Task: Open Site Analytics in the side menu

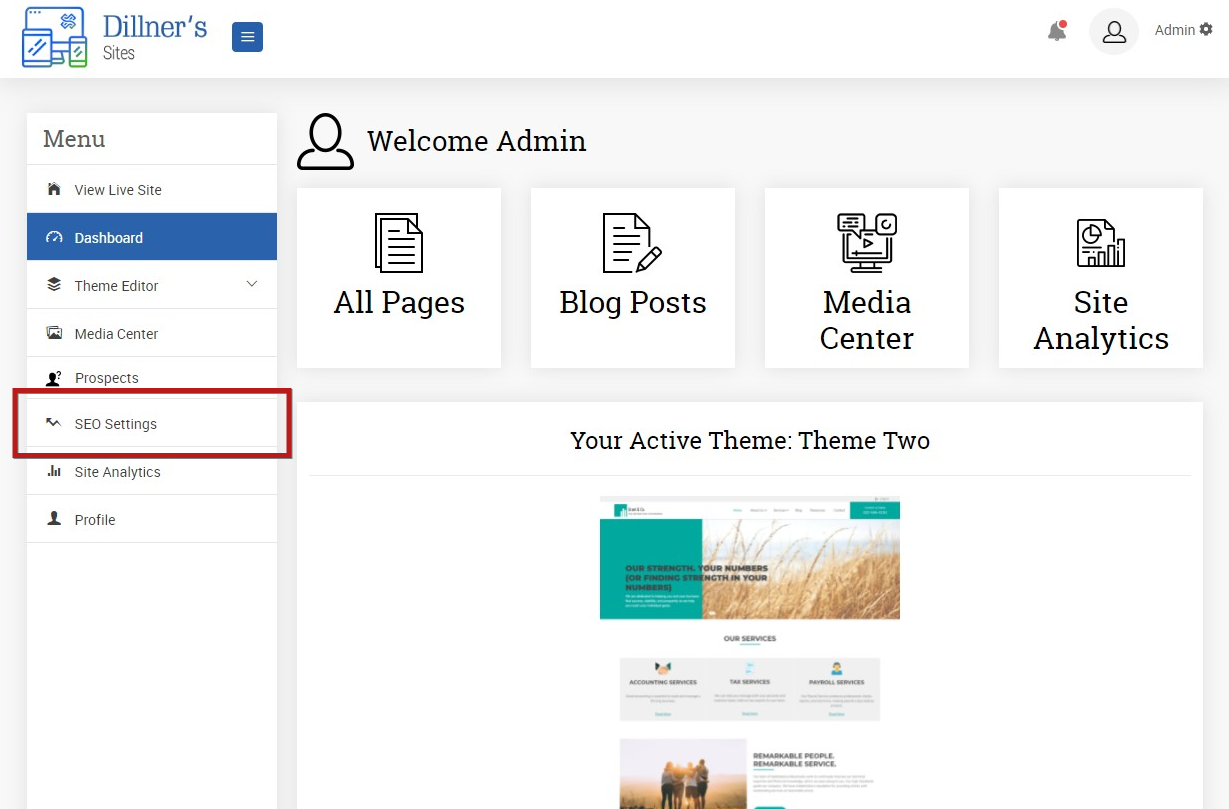Action: click(152, 471)
